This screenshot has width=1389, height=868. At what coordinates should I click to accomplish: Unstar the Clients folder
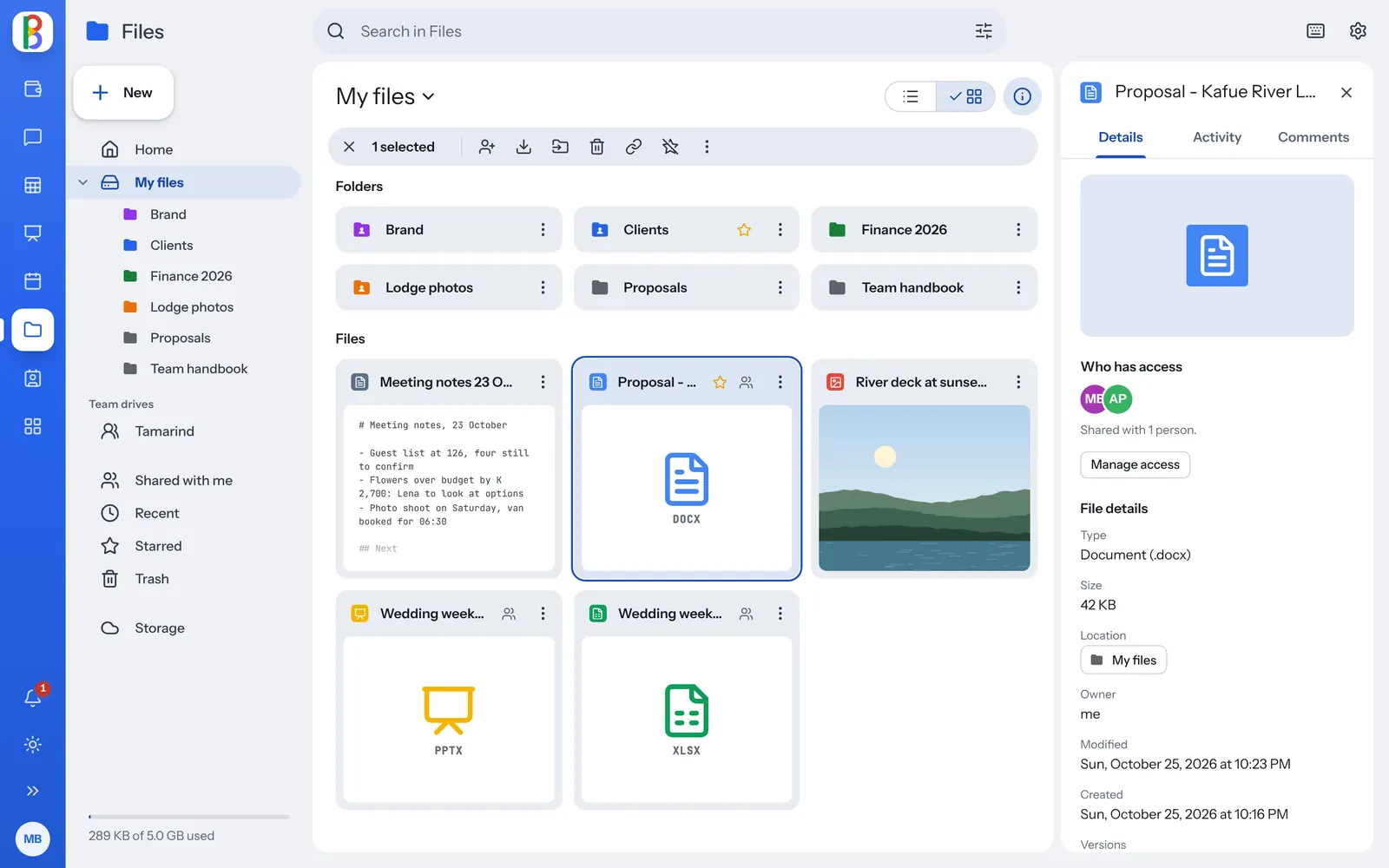coord(744,230)
